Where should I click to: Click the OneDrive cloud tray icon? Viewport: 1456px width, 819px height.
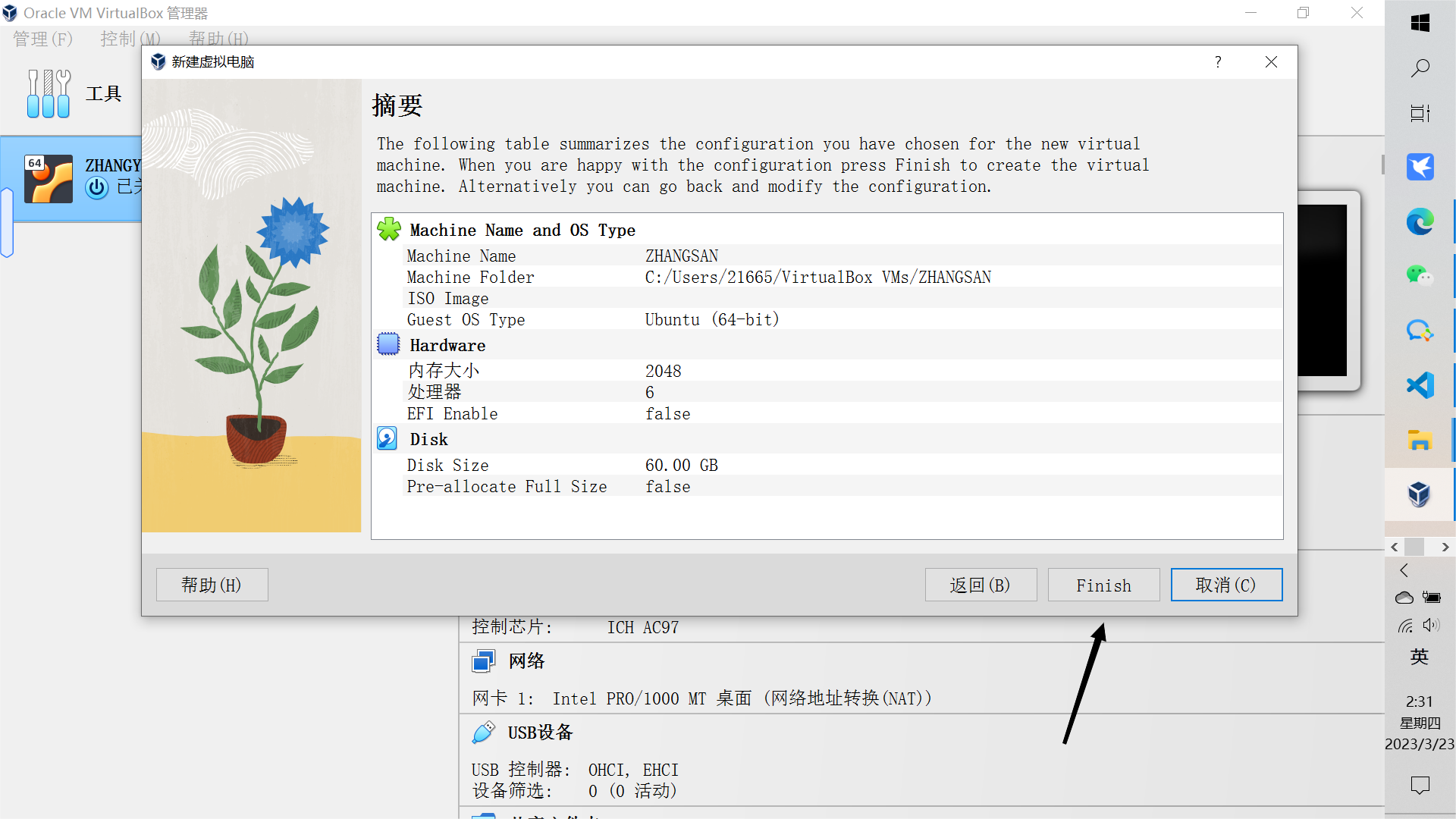(x=1404, y=598)
